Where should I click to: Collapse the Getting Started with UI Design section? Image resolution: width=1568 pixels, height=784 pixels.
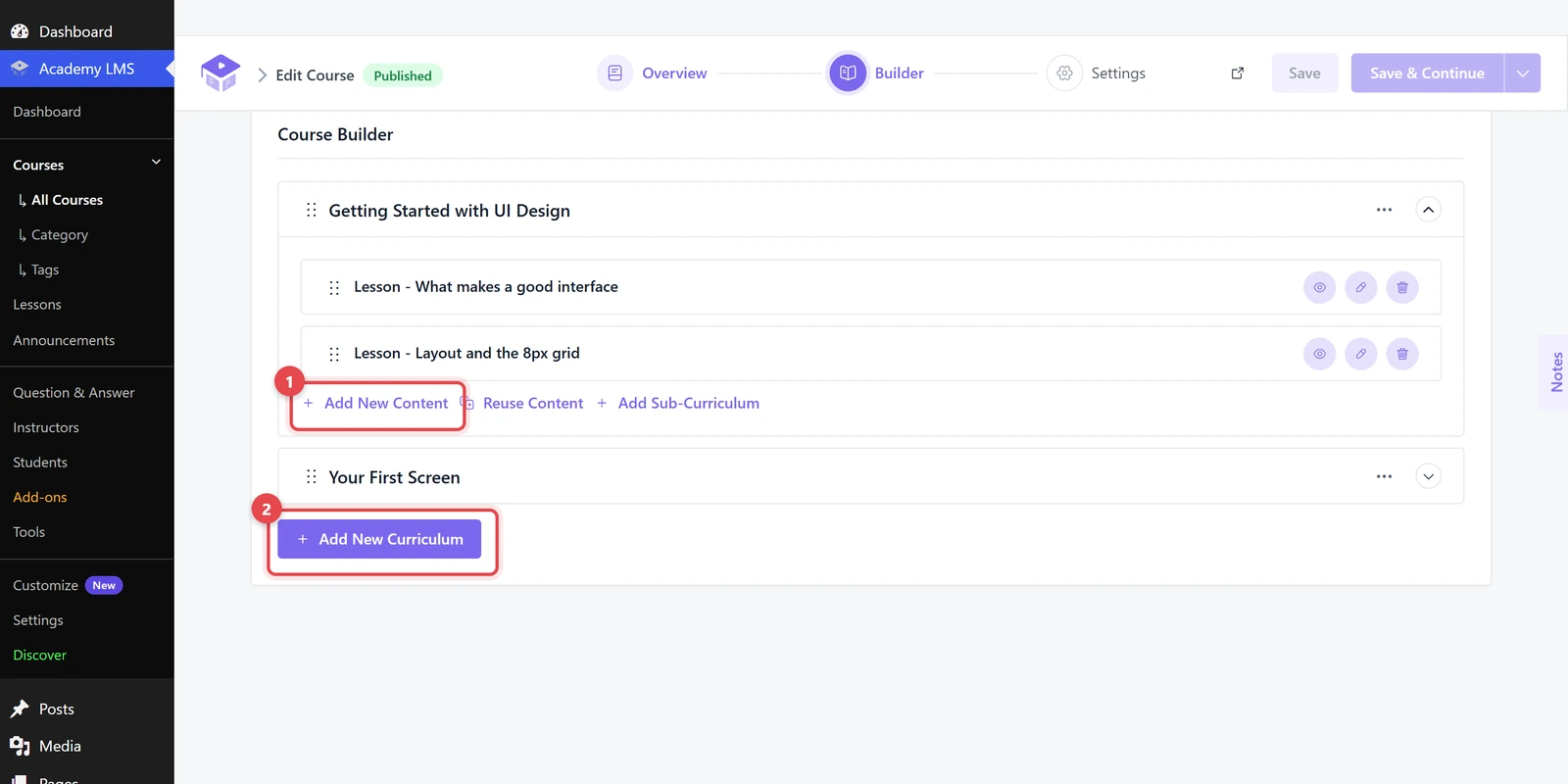pos(1428,210)
